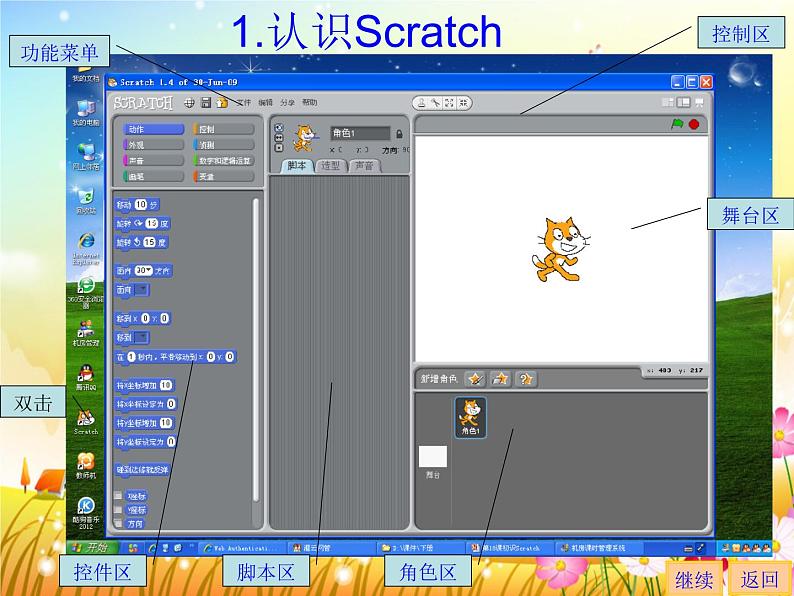Click the sprite name field 角色1
Image resolution: width=794 pixels, height=596 pixels.
click(360, 133)
